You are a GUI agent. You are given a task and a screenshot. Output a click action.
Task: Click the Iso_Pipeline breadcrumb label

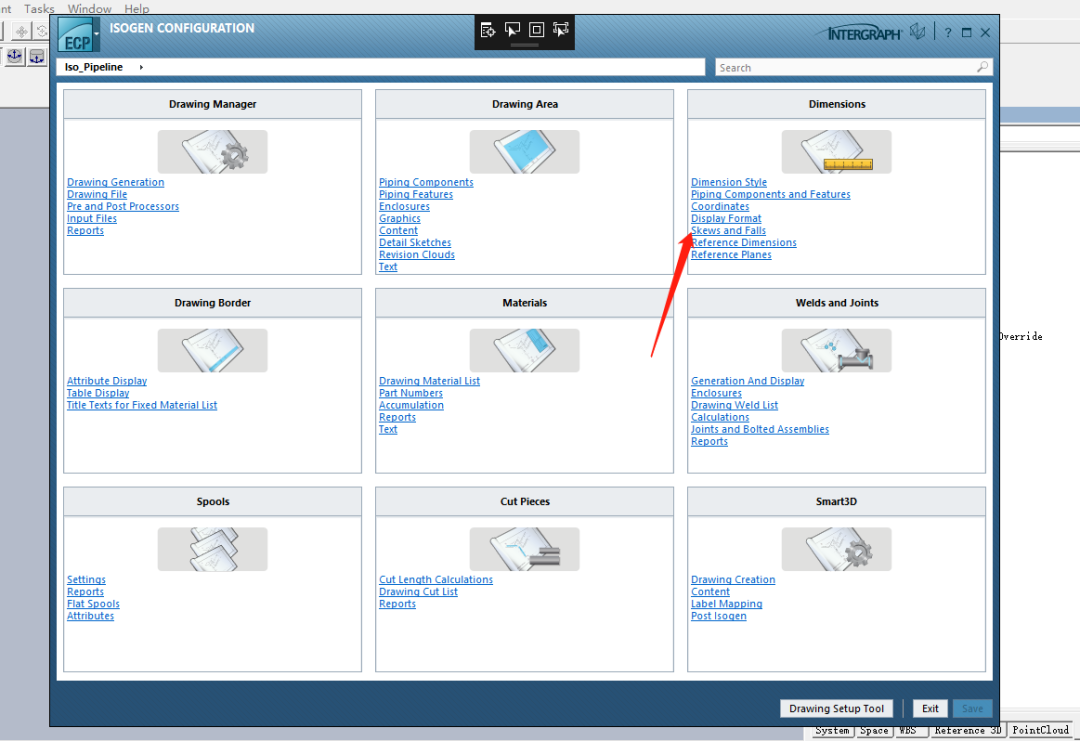coord(94,67)
